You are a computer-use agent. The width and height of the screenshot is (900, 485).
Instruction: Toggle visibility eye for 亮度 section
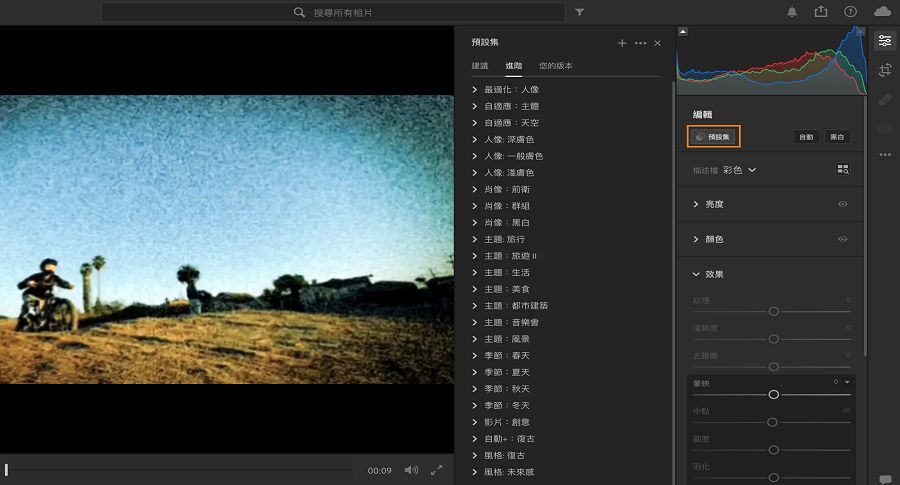click(x=843, y=204)
